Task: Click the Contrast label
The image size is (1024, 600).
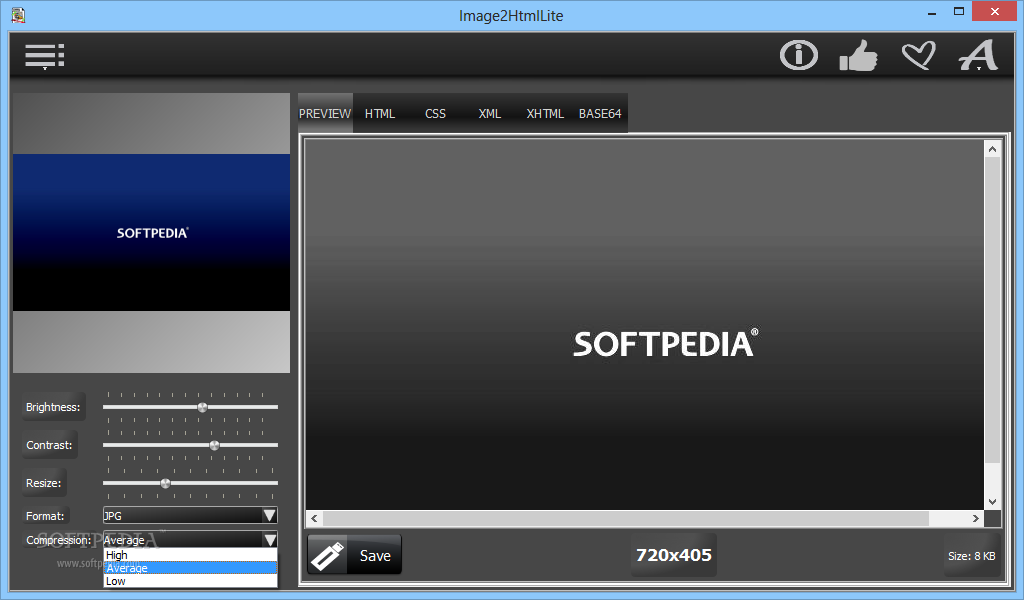Action: pos(49,445)
